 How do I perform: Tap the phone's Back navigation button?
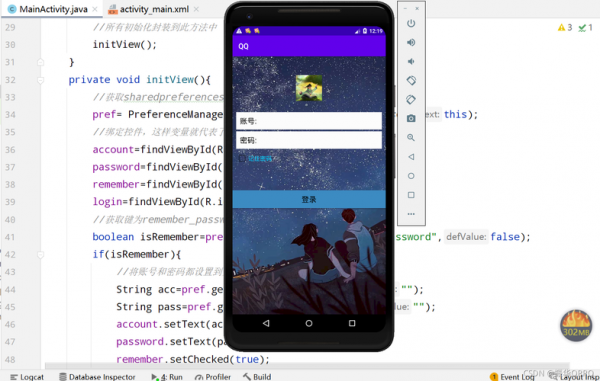tap(266, 323)
